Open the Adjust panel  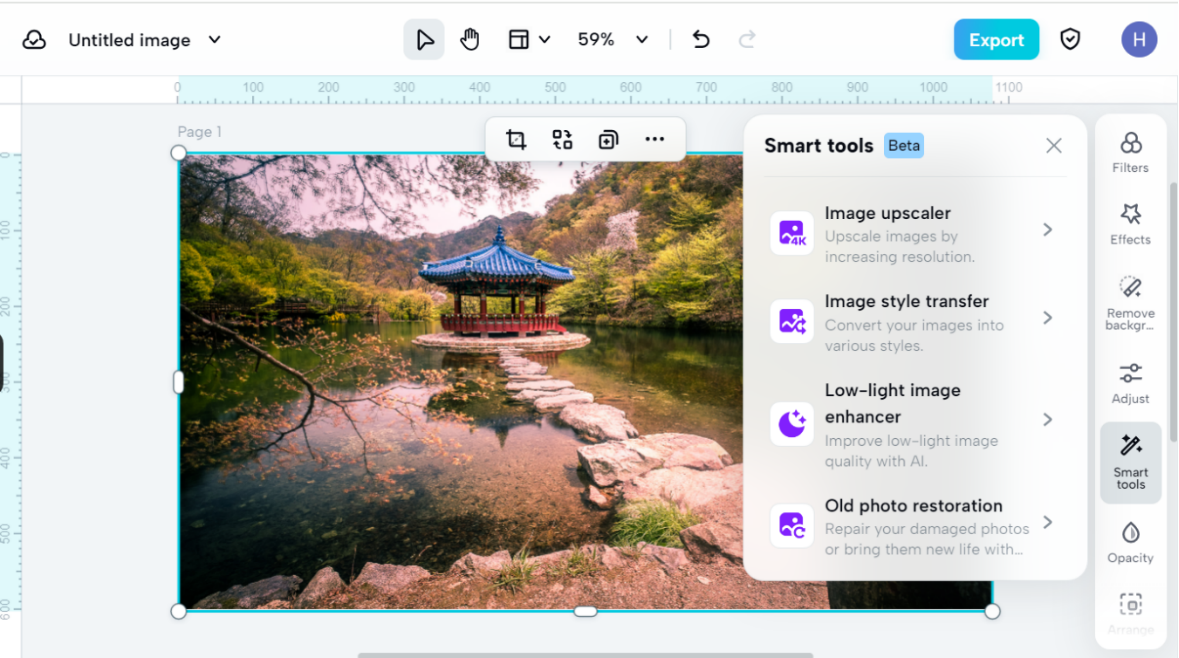[1130, 384]
